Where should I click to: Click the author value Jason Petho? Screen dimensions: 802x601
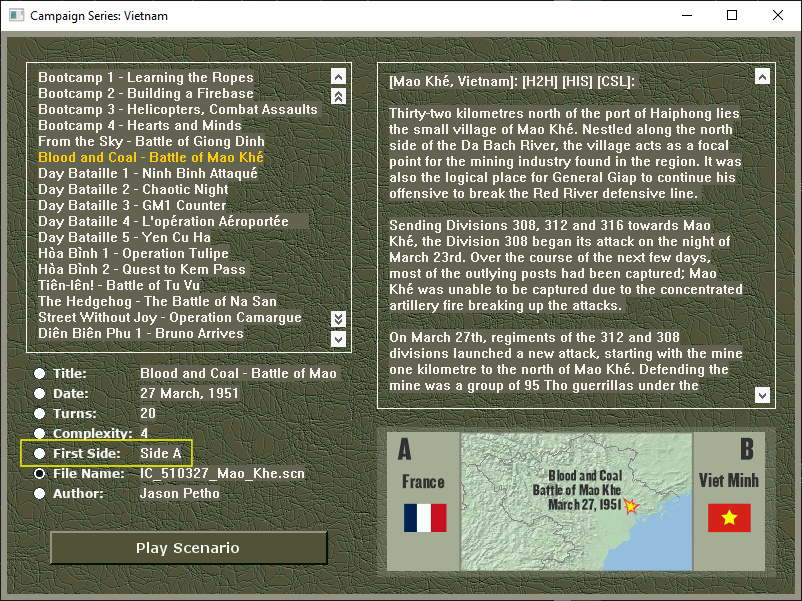(x=180, y=494)
